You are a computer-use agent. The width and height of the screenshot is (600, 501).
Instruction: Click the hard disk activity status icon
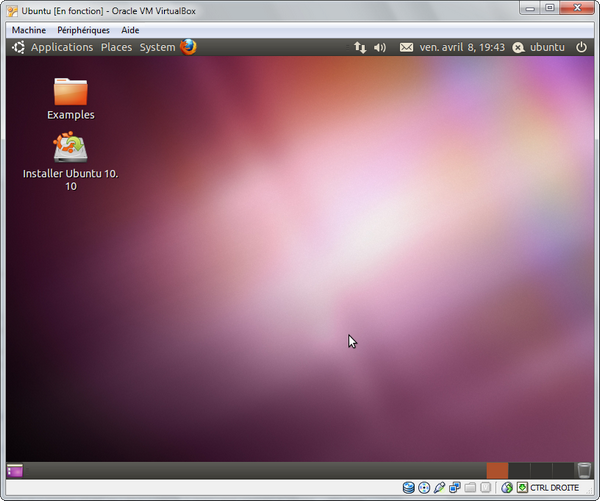point(409,488)
